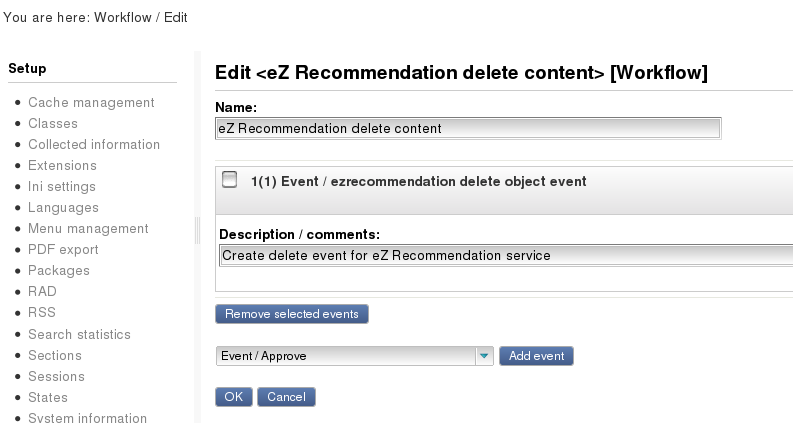This screenshot has width=793, height=423.
Task: Click the Add event button
Action: coord(536,356)
